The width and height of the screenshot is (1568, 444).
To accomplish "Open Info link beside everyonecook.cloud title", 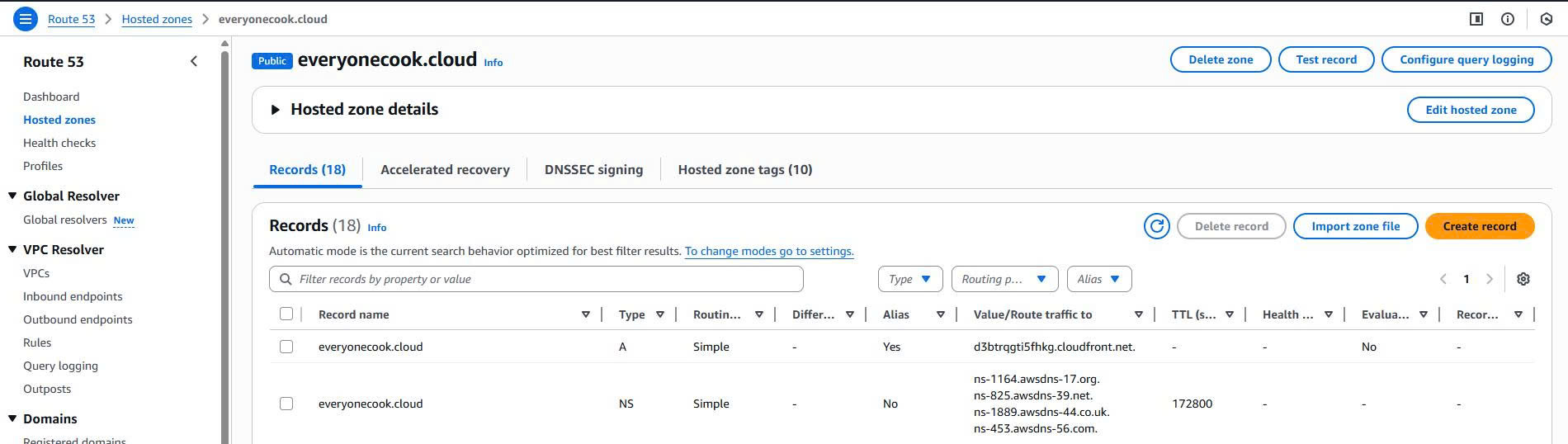I will tap(493, 62).
